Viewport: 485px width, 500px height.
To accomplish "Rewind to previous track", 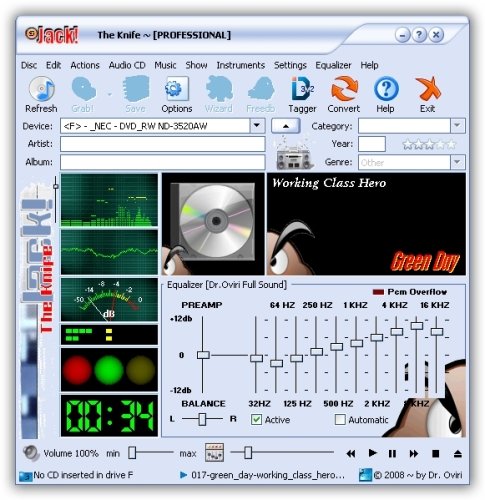I will coord(351,454).
